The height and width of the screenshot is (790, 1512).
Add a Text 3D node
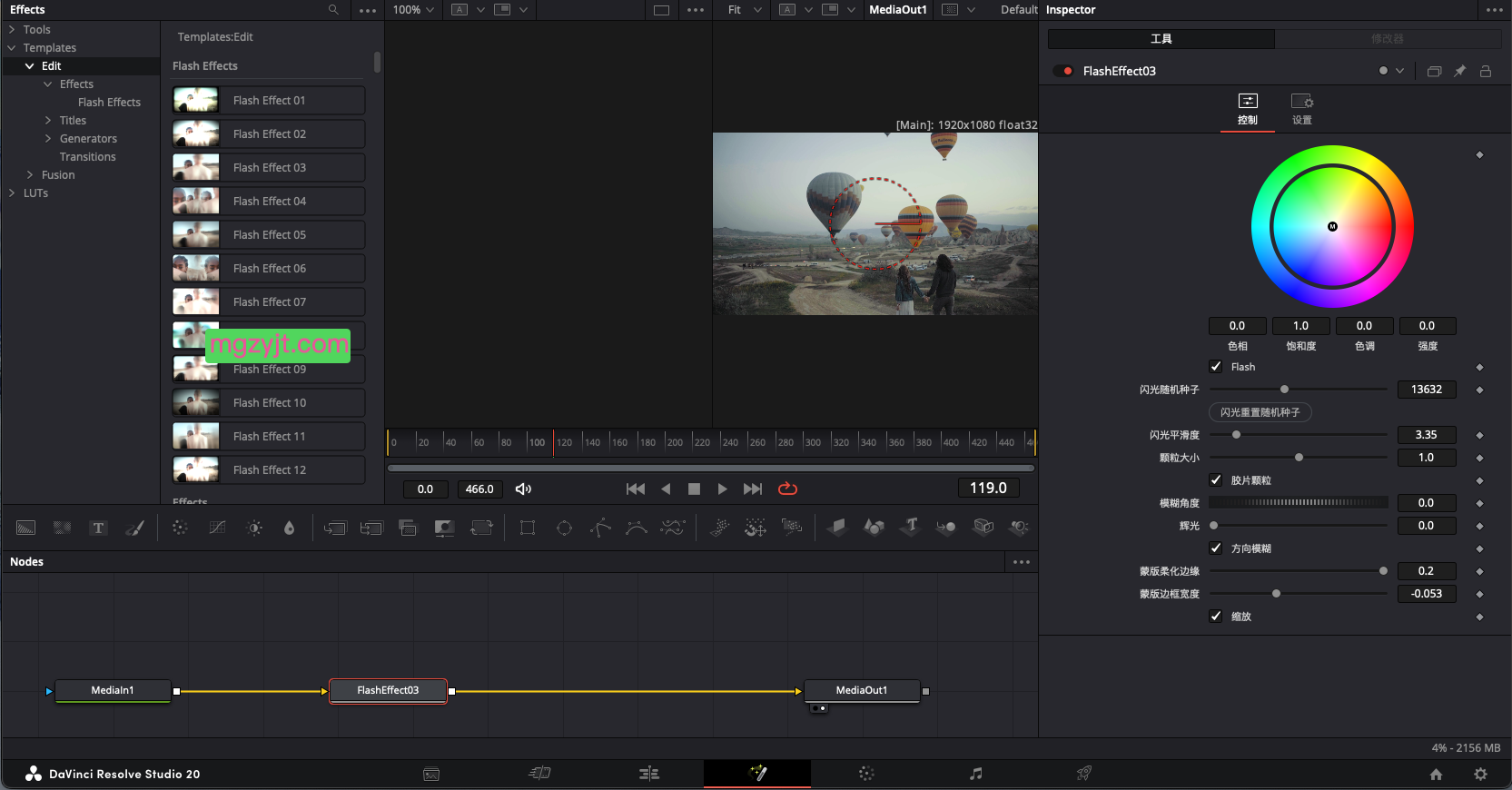911,528
